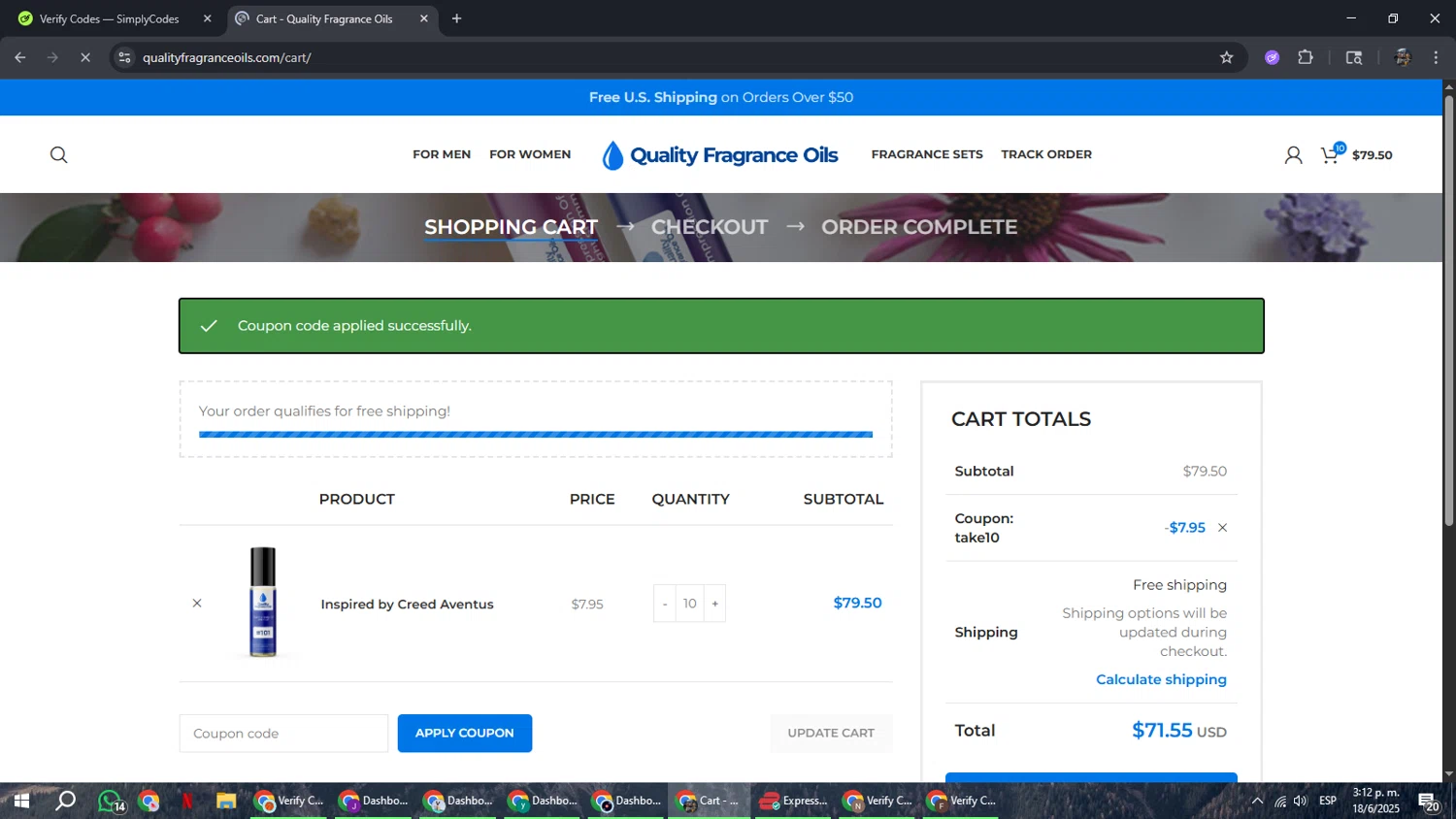Open the reading/side panel icon
Viewport: 1456px width, 819px height.
pos(1354,58)
